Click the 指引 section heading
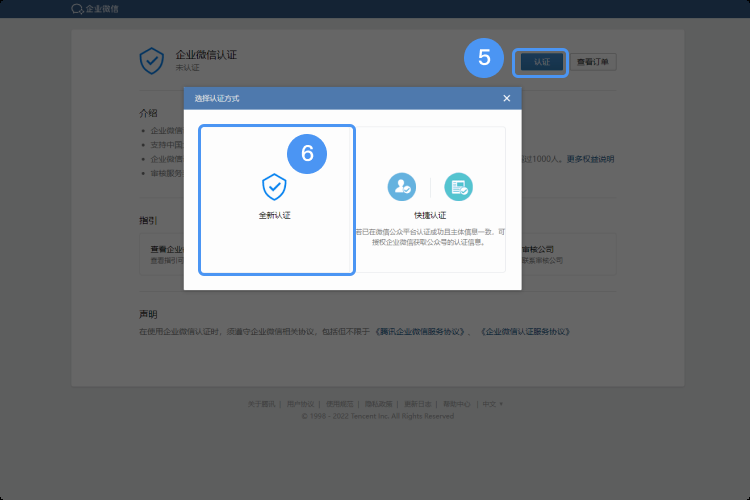The image size is (750, 500). [148, 221]
